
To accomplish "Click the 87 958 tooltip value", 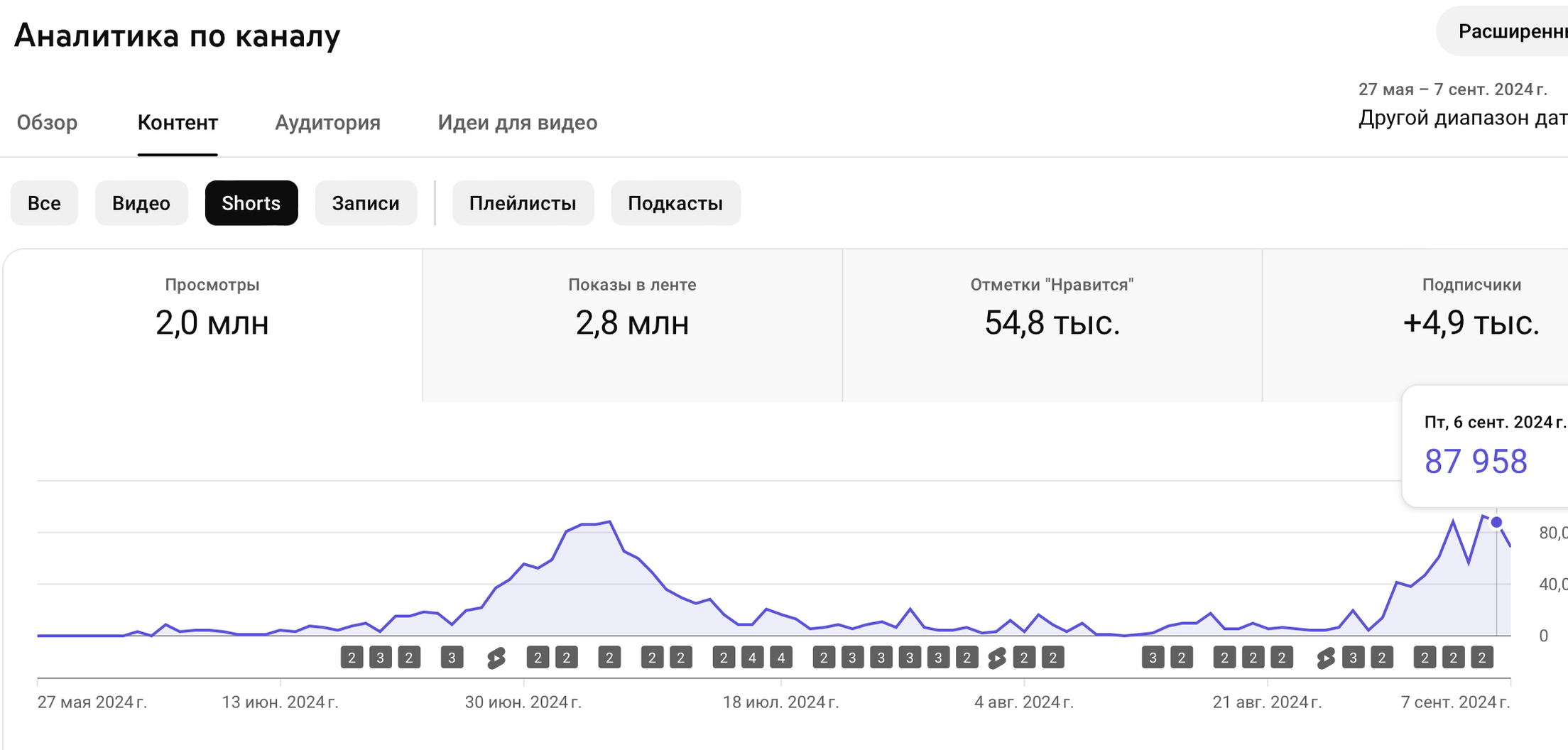I will click(1476, 462).
